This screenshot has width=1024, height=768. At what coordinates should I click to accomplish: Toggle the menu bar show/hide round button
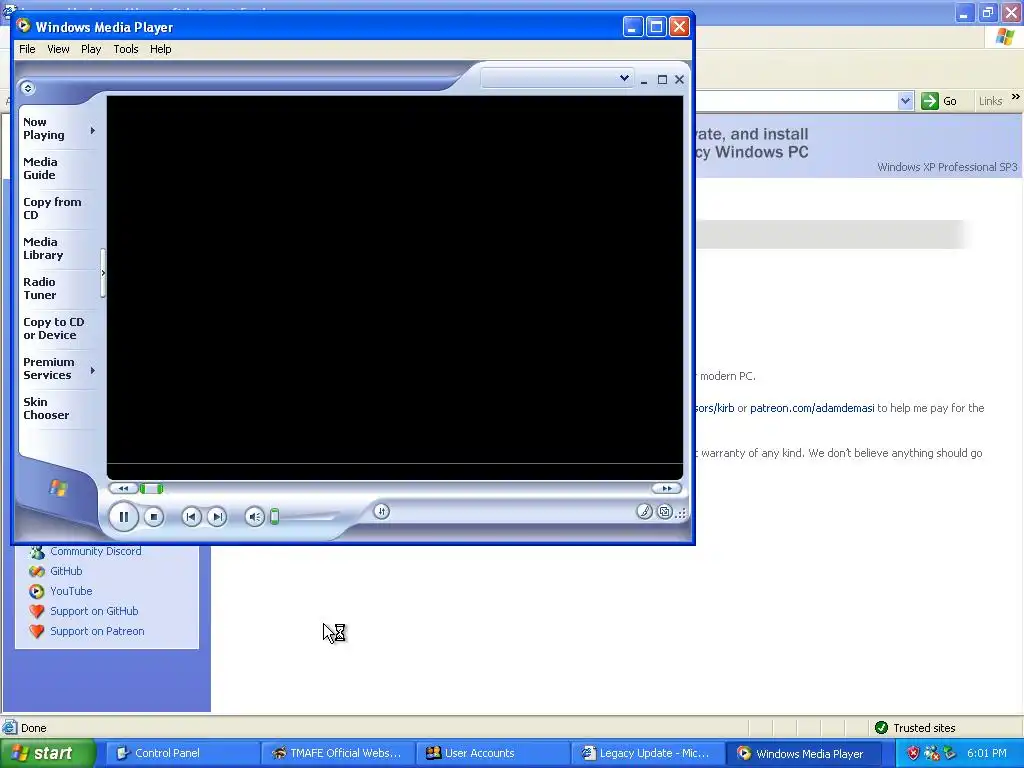(27, 88)
